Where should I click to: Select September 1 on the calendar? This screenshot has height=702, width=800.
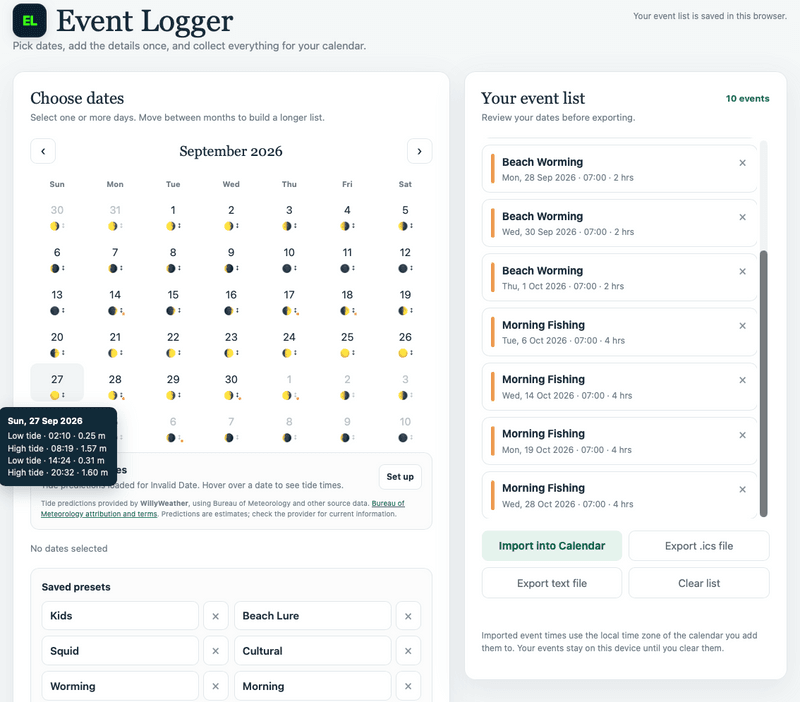coord(173,217)
